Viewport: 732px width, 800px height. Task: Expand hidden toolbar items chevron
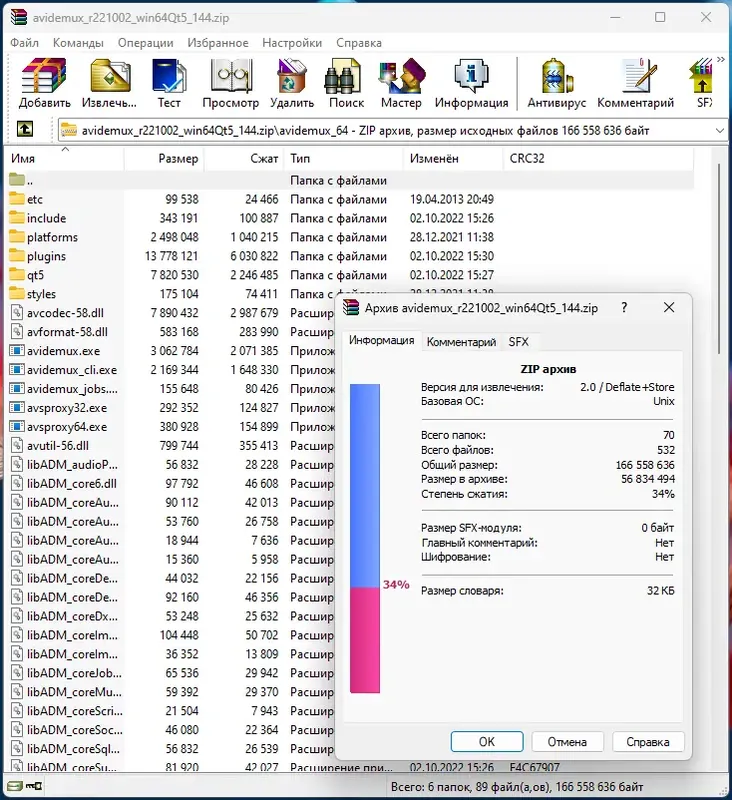pos(721,60)
